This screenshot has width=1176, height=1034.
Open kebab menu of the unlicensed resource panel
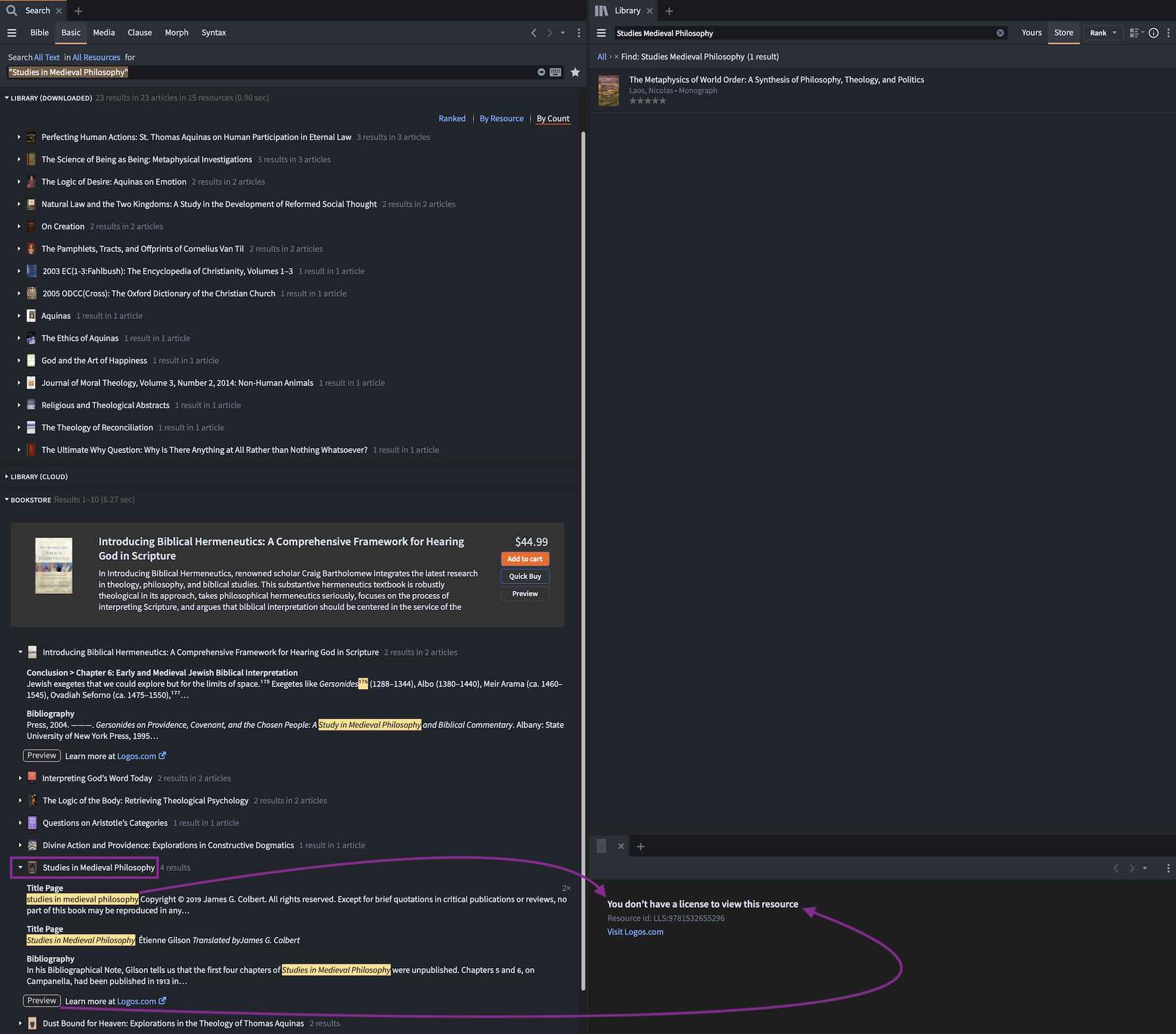point(1169,868)
